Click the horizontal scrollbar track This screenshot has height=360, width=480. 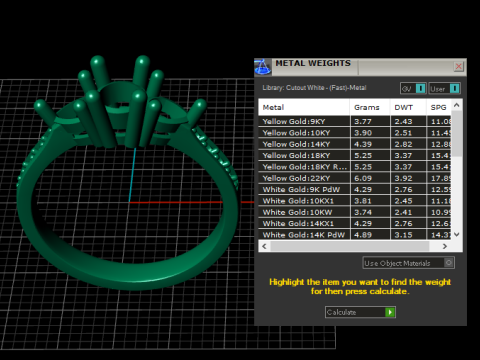pos(349,246)
